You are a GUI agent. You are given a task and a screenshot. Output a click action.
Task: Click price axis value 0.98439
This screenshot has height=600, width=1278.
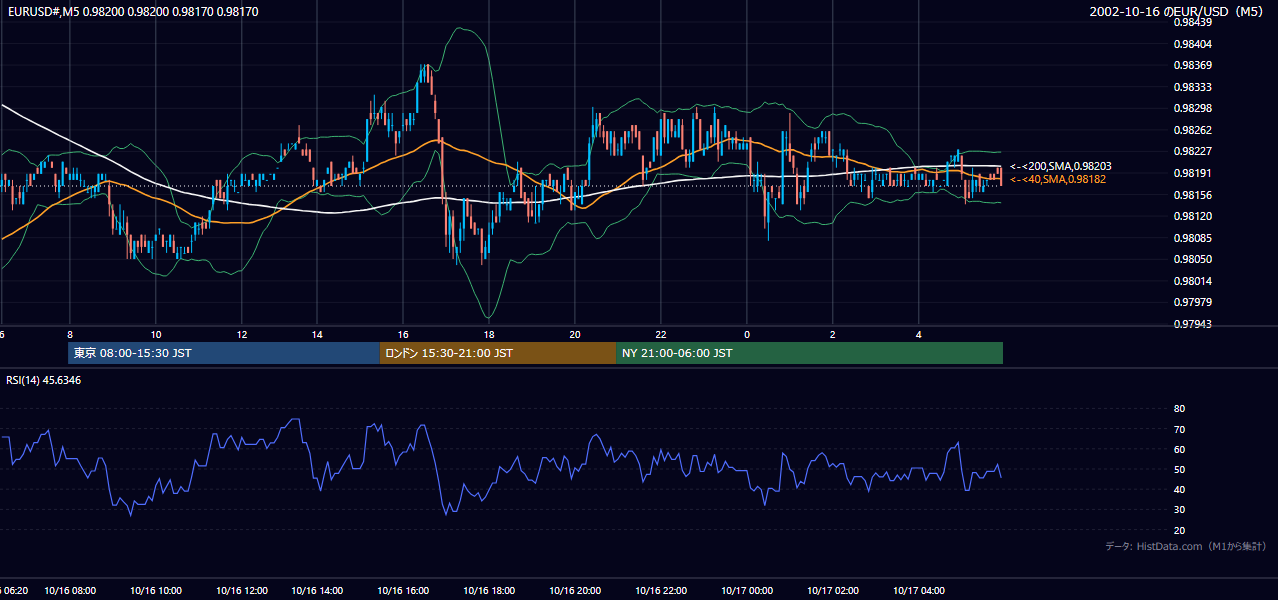(1192, 22)
